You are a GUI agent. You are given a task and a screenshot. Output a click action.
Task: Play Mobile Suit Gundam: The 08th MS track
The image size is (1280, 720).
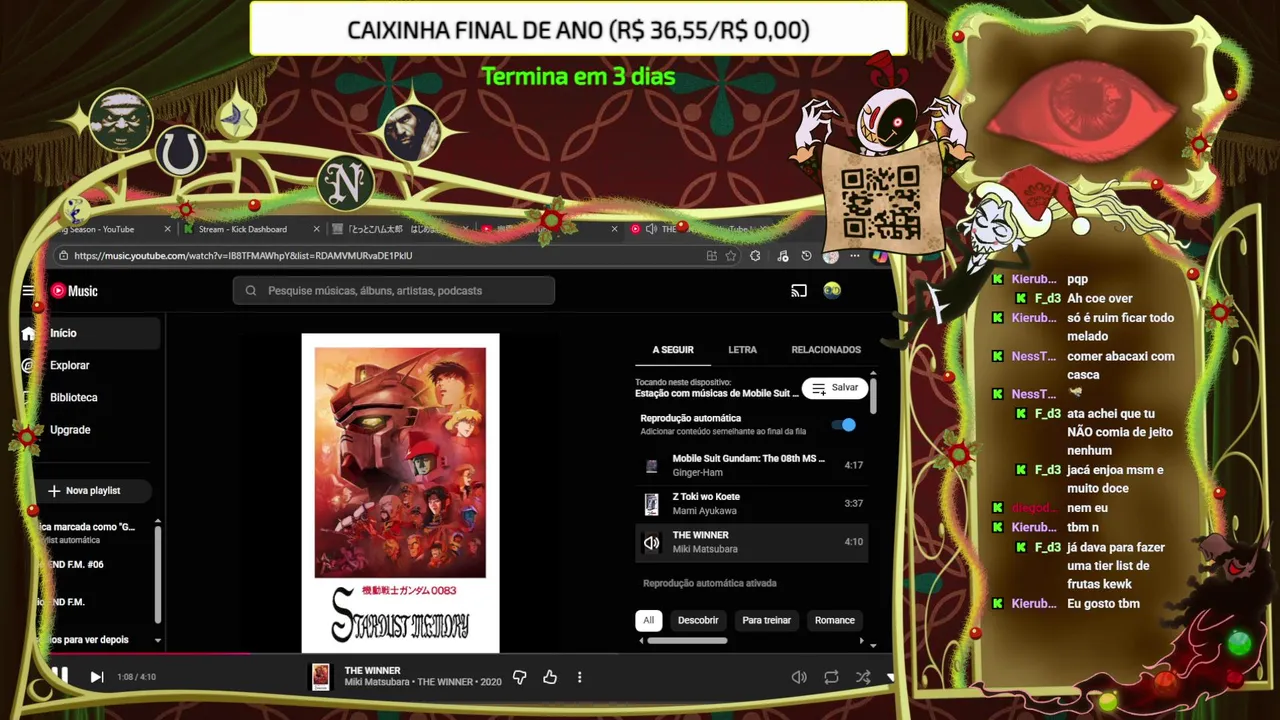pyautogui.click(x=752, y=465)
